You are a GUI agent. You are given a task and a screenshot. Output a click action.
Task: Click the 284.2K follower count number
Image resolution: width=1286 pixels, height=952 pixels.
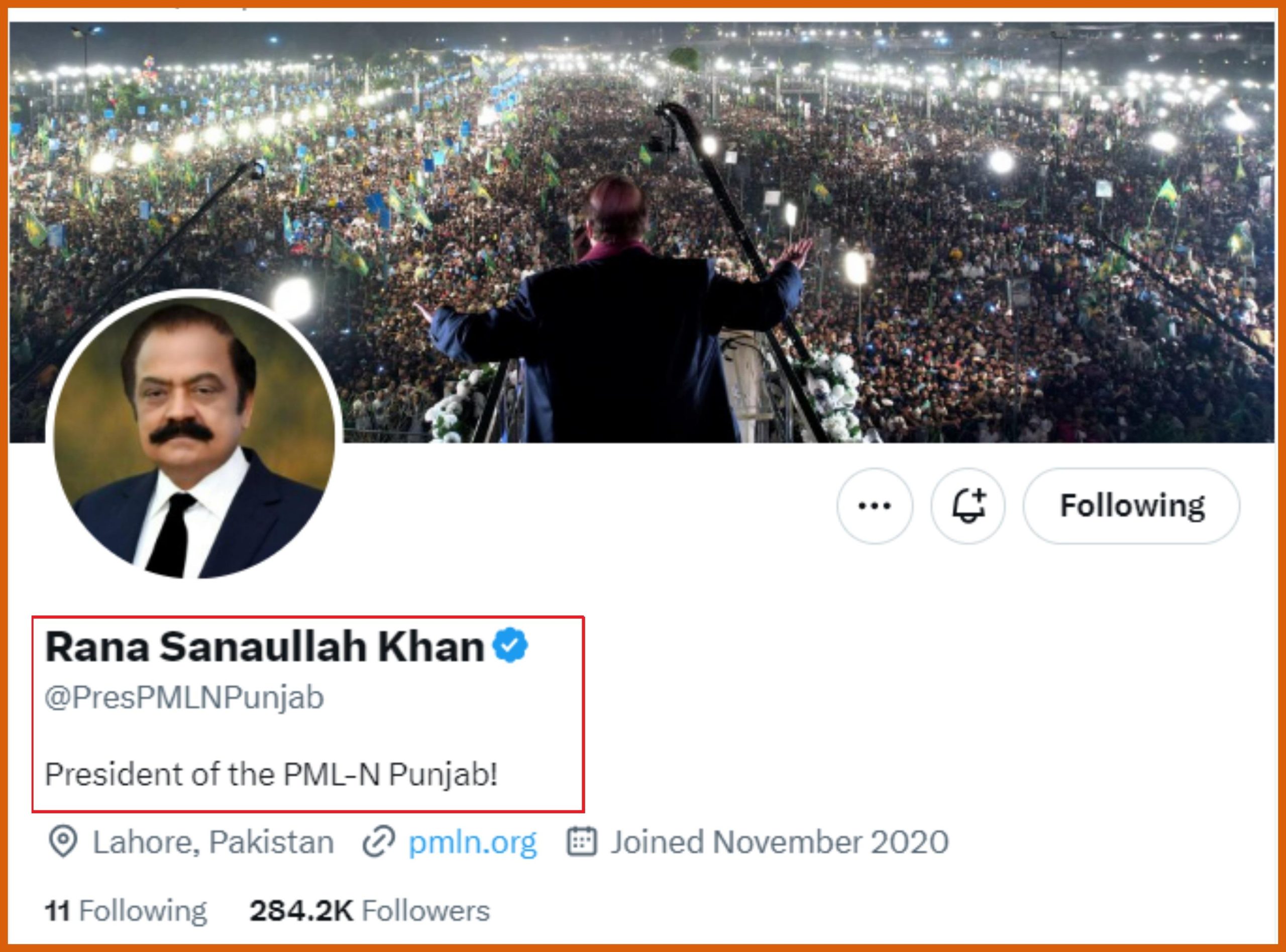click(301, 911)
